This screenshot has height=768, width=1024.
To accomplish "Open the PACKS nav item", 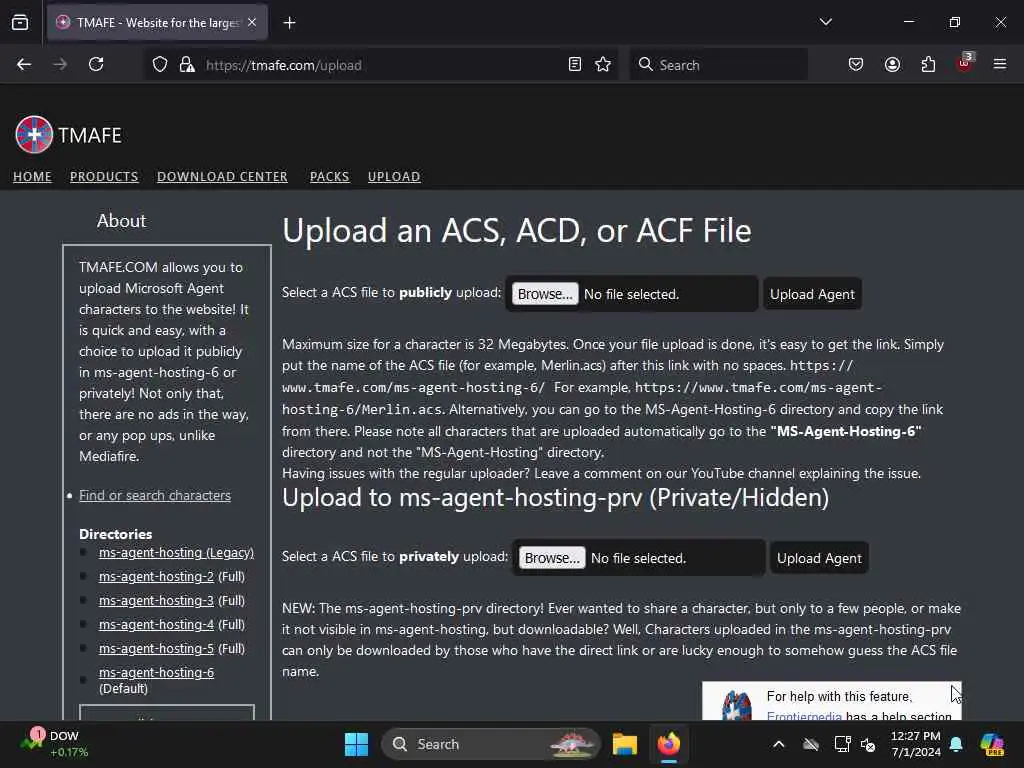I will (x=329, y=176).
